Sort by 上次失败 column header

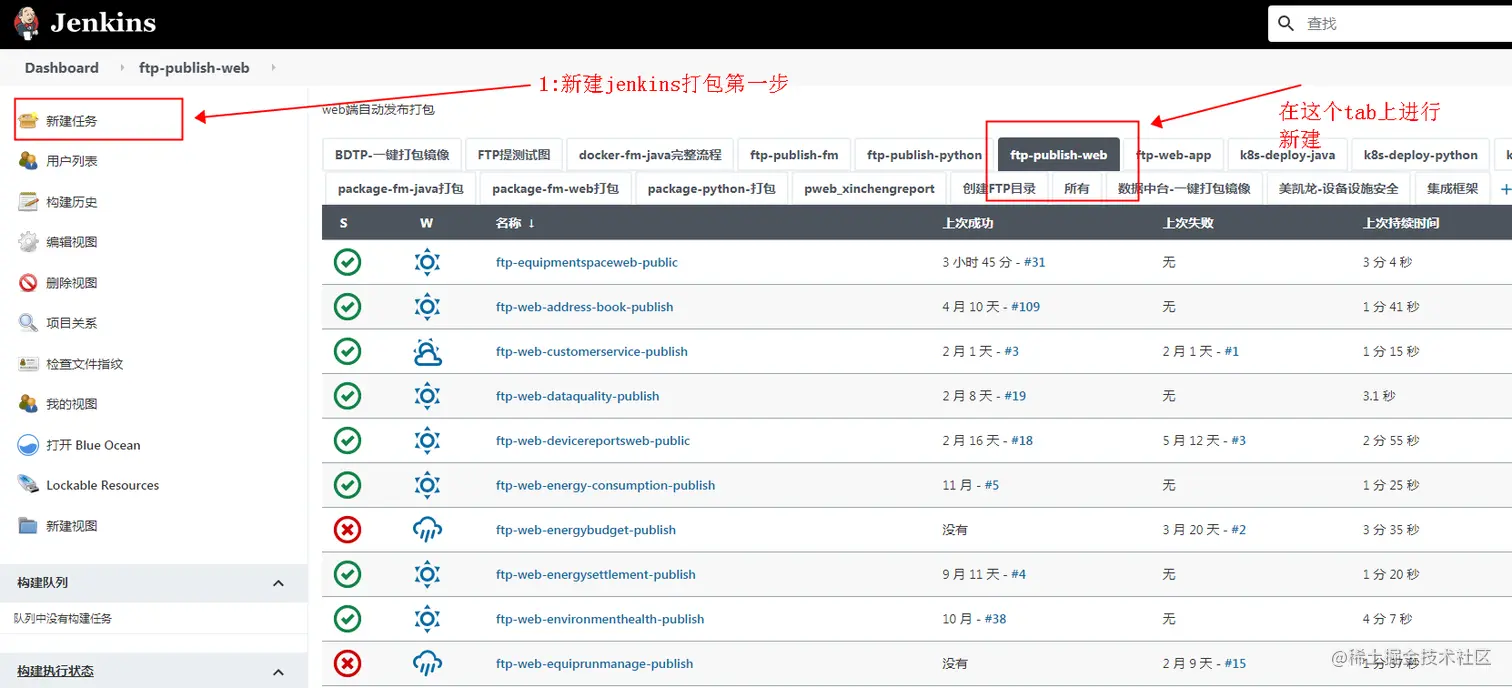1187,223
